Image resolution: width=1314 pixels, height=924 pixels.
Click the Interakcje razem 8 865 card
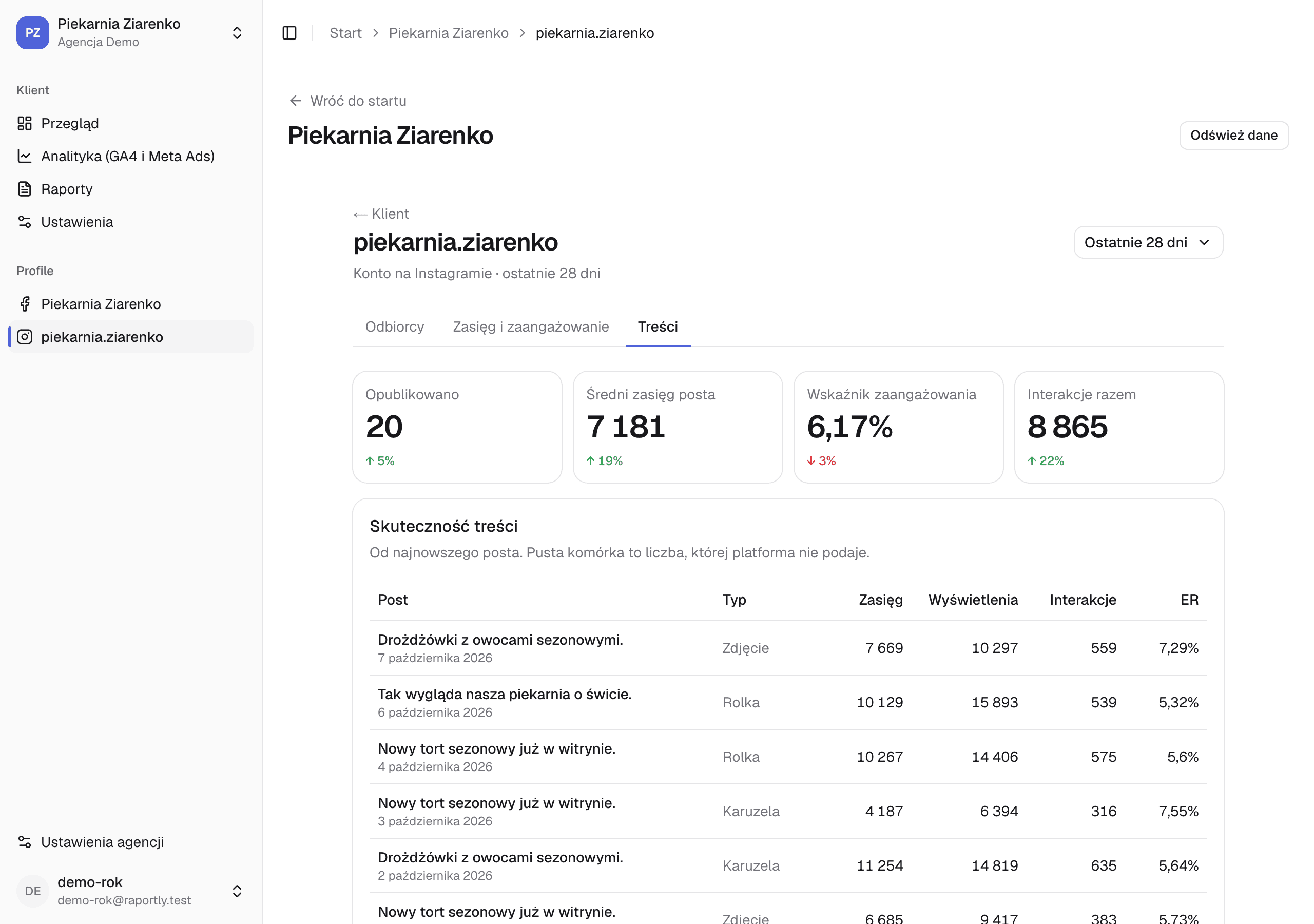[x=1119, y=427]
